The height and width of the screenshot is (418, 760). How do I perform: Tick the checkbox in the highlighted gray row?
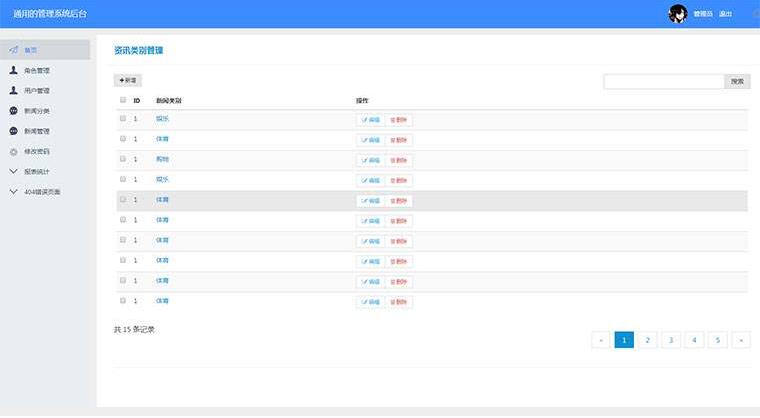coord(123,199)
